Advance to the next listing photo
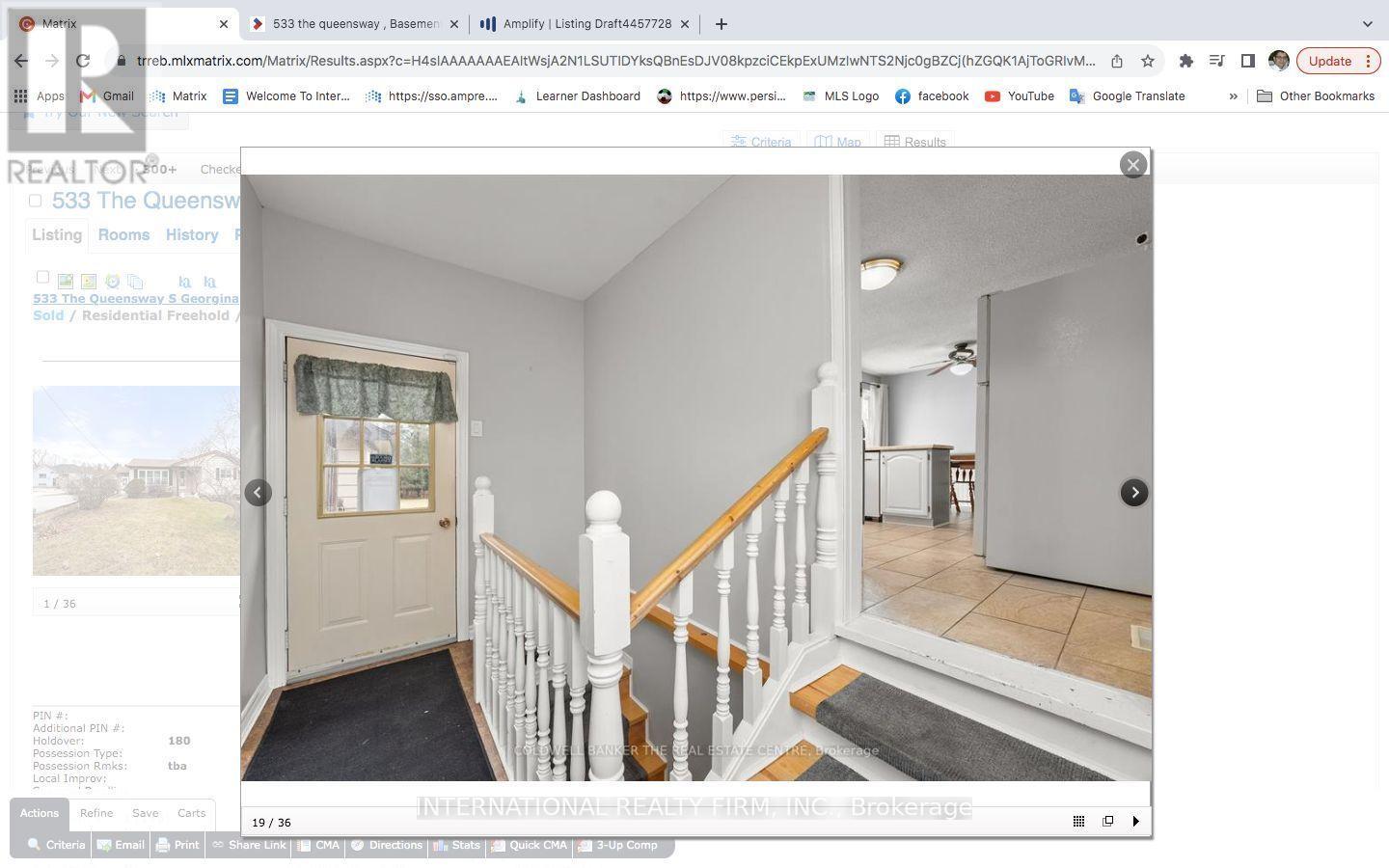Image resolution: width=1389 pixels, height=868 pixels. 1134,493
